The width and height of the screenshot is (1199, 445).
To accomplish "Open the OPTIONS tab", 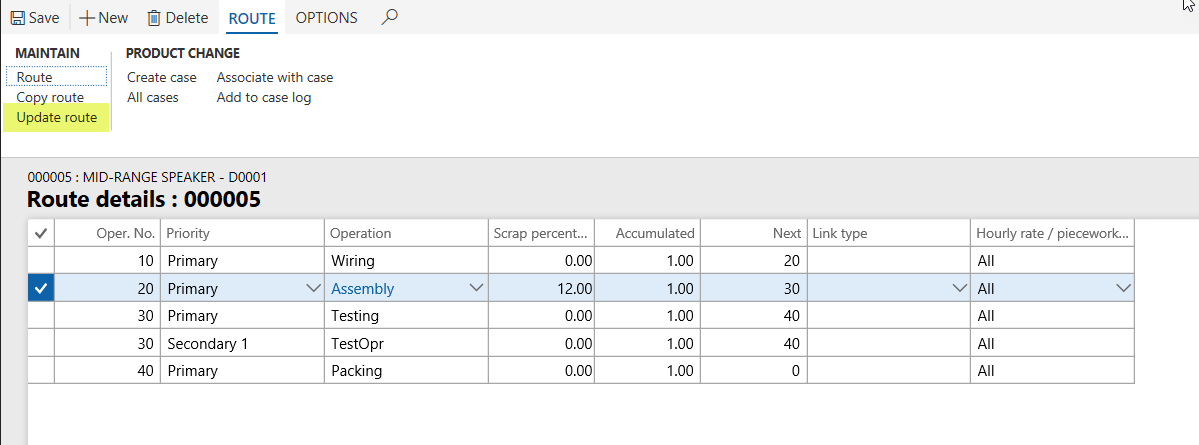I will pos(326,18).
